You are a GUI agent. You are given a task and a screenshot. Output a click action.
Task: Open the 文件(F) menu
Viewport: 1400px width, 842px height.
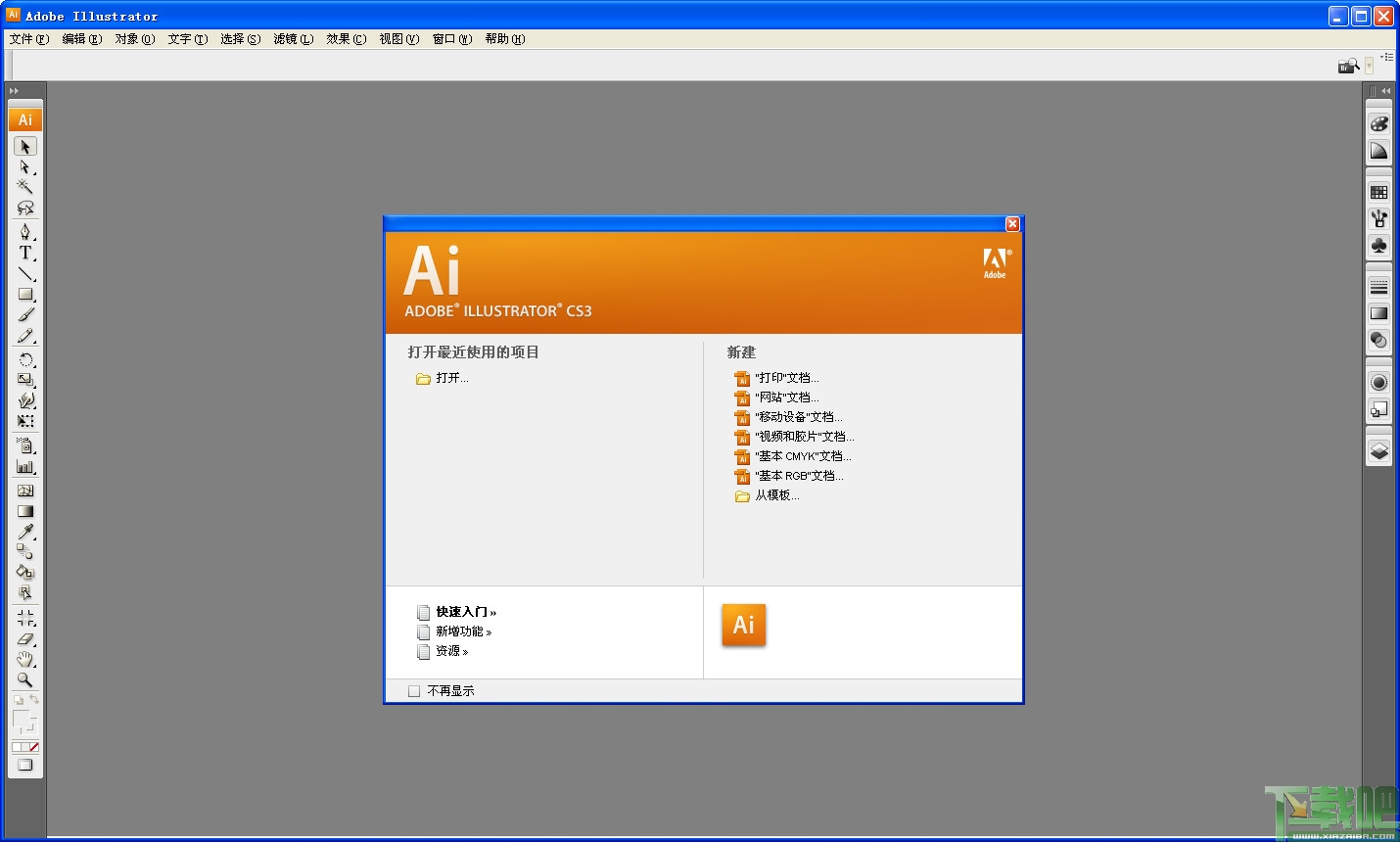[x=28, y=39]
